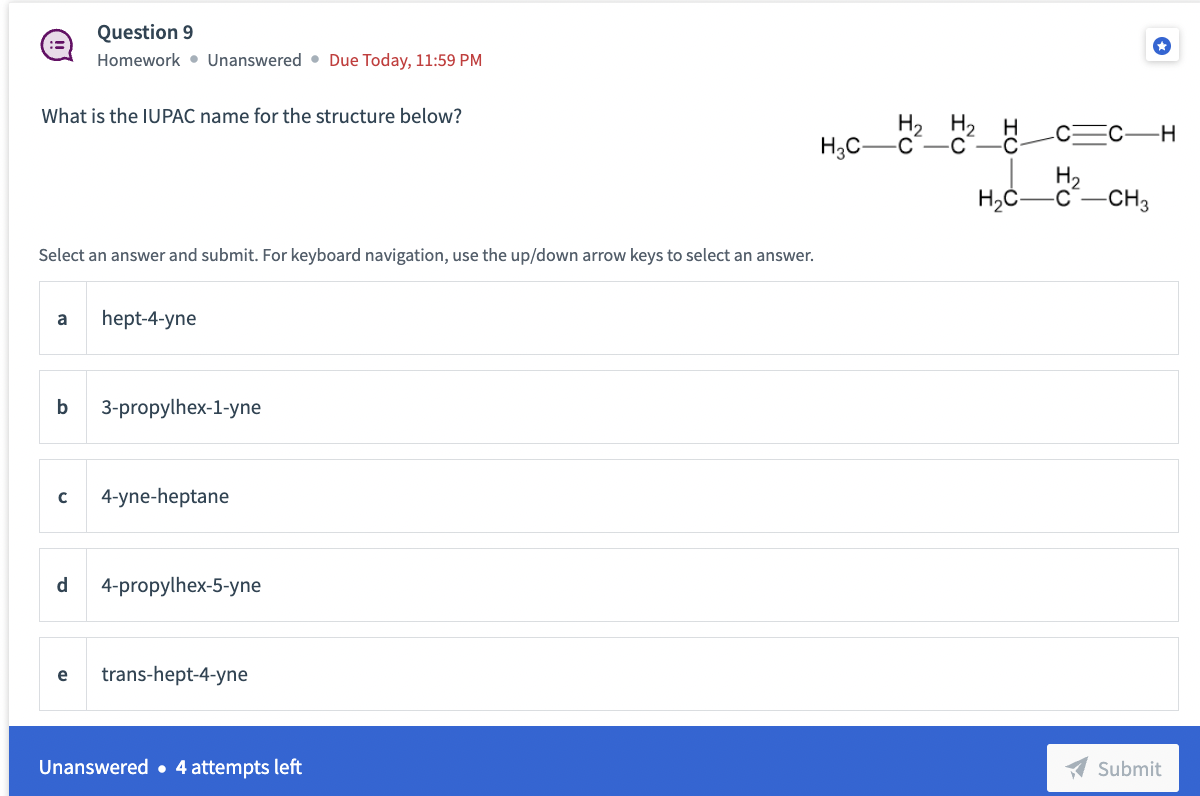Click the red Due Today deadline text
The height and width of the screenshot is (796, 1200).
(404, 60)
